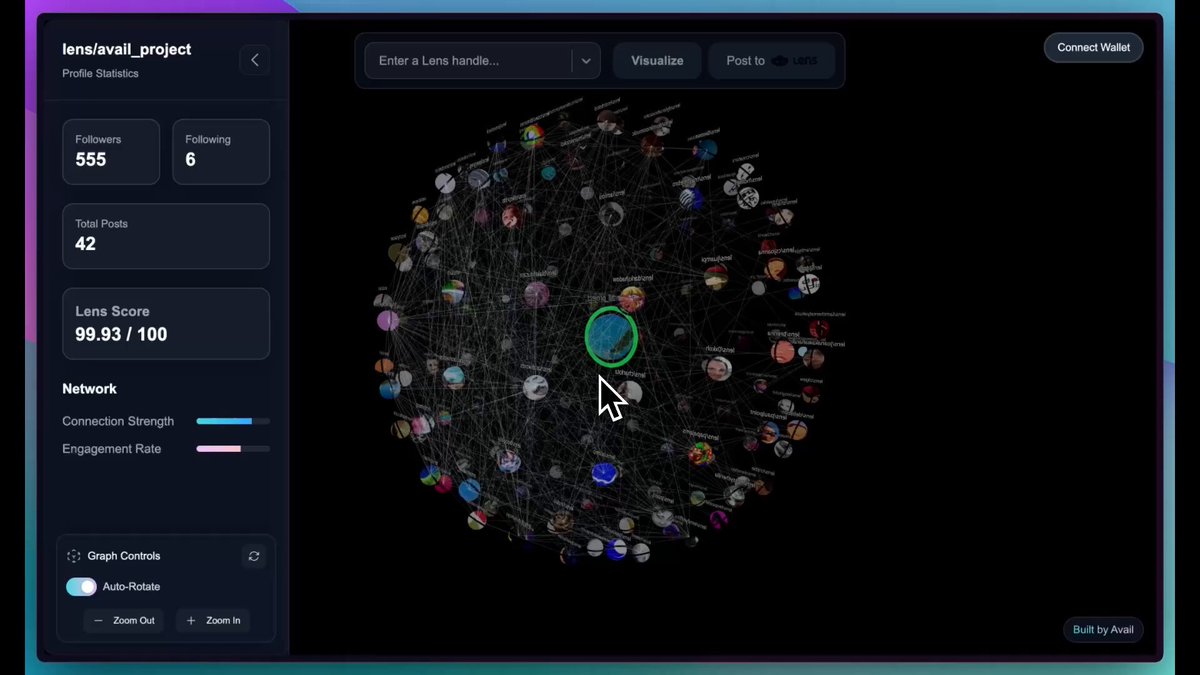Open the Built by Avail link
This screenshot has width=1200, height=675.
1103,630
